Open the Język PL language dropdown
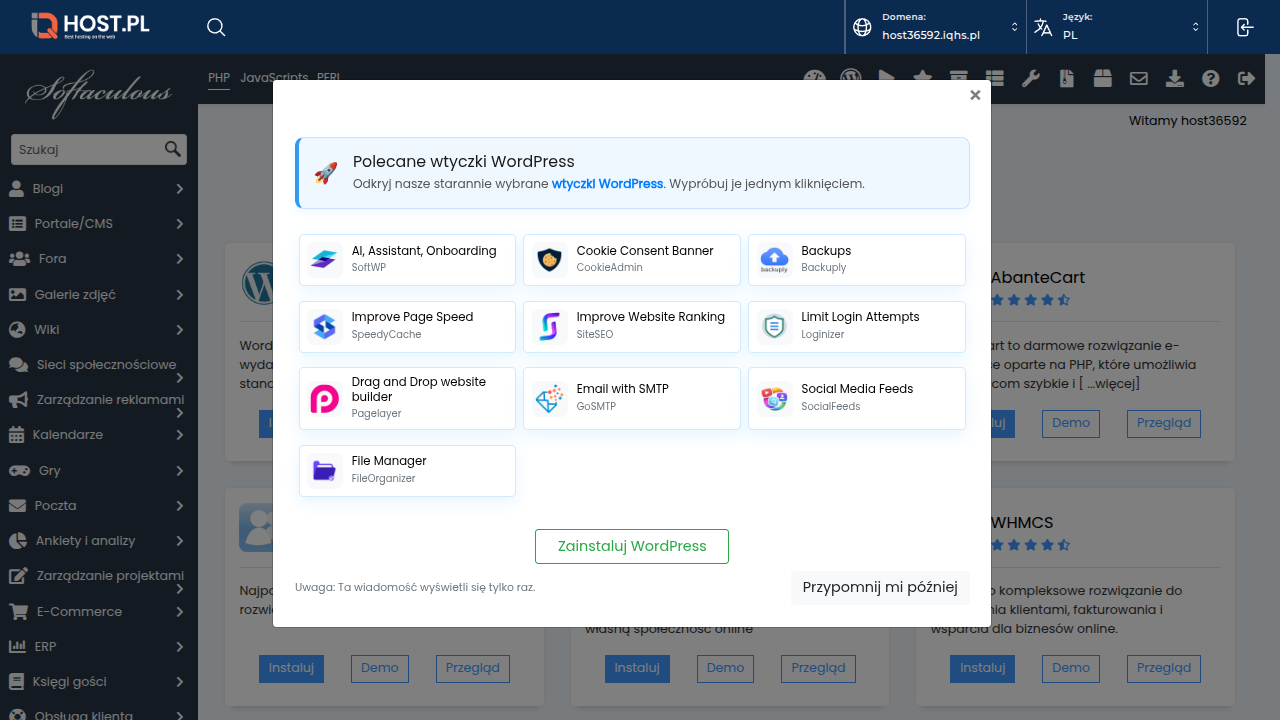 (x=1117, y=27)
